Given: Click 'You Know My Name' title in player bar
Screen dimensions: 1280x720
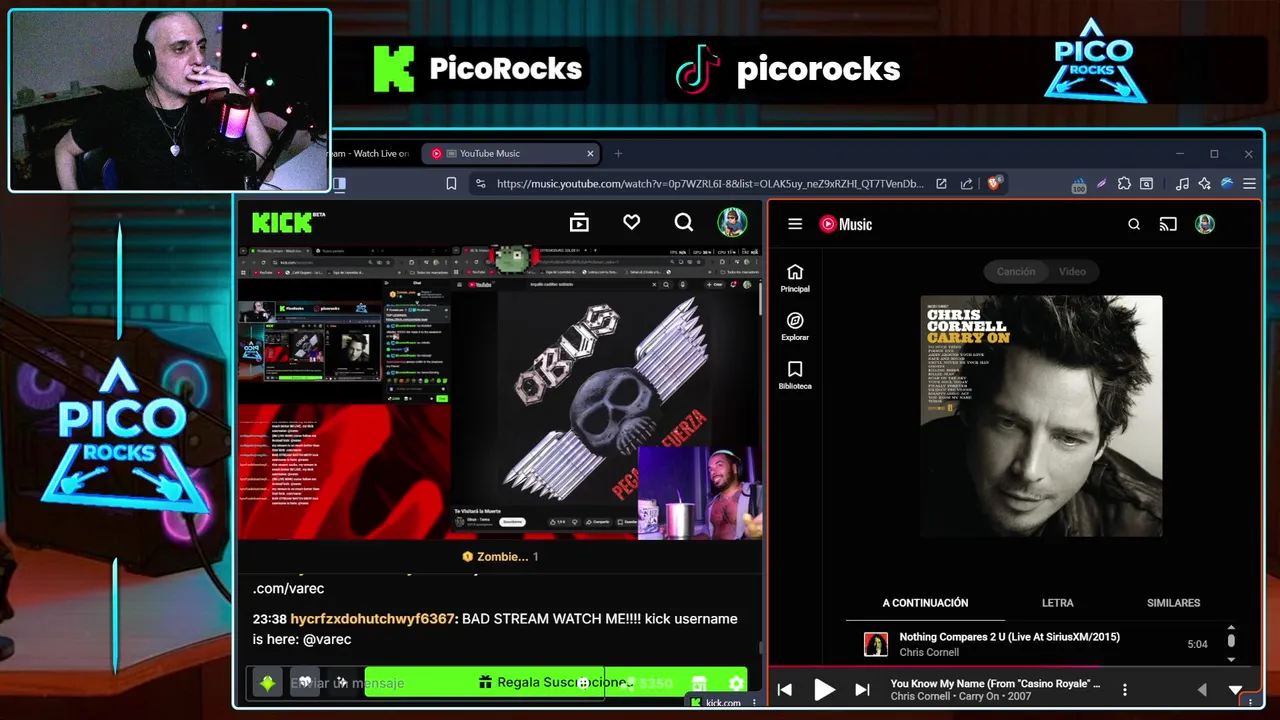Looking at the screenshot, I should tap(995, 684).
